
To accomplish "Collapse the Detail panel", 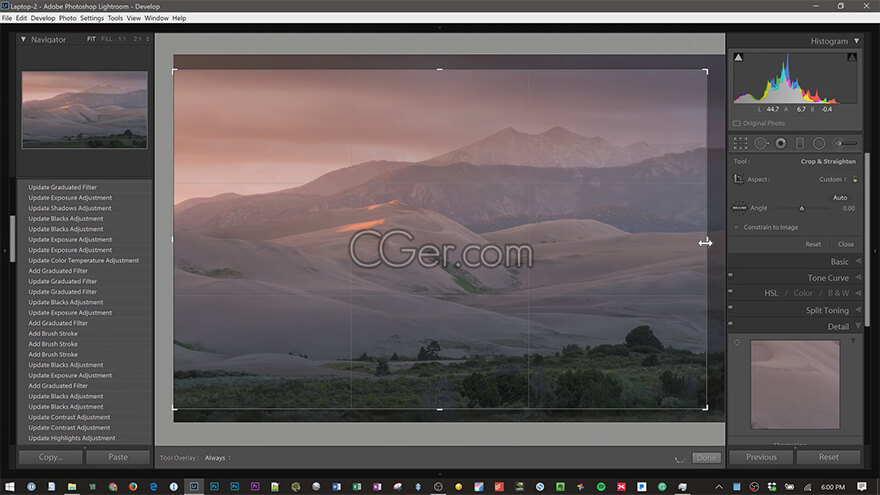I will point(858,326).
